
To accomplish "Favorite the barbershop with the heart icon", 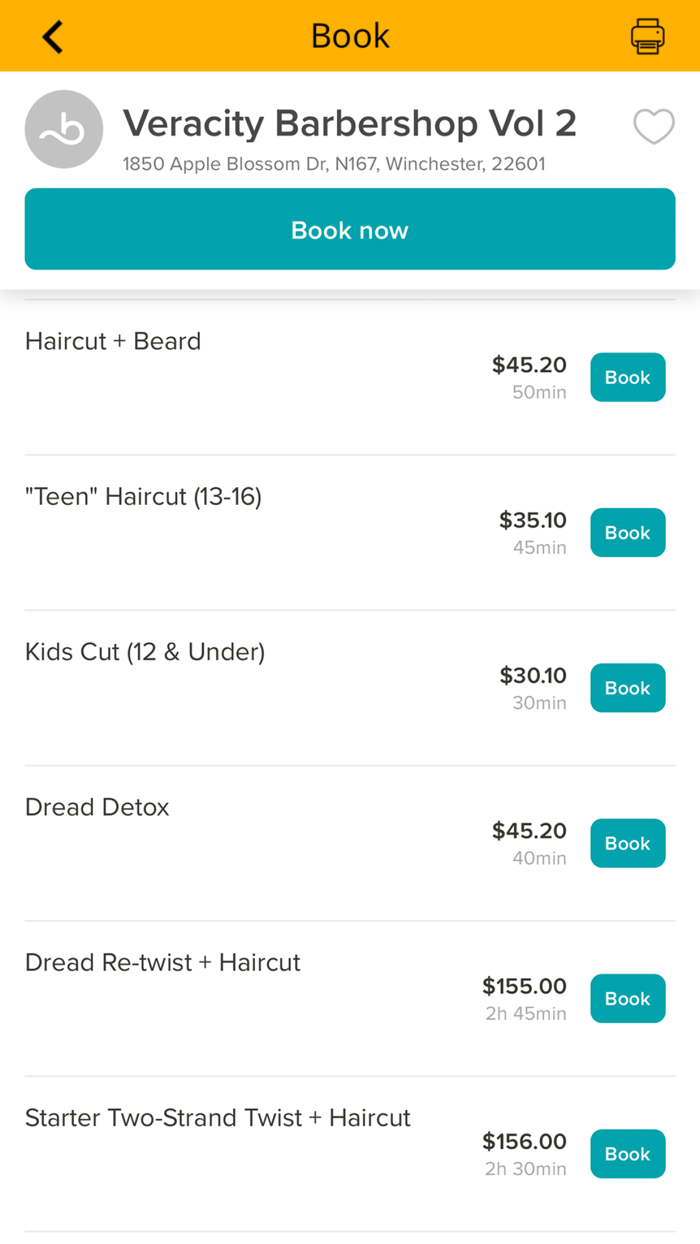I will (654, 128).
